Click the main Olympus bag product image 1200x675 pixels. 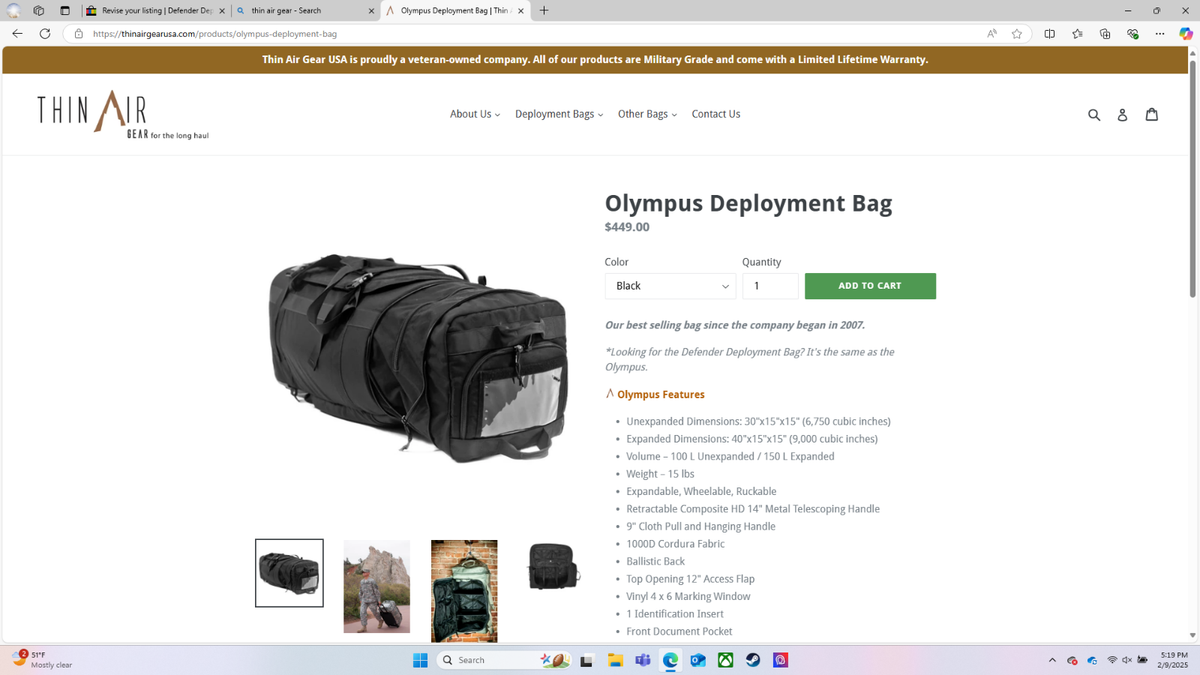coord(419,359)
